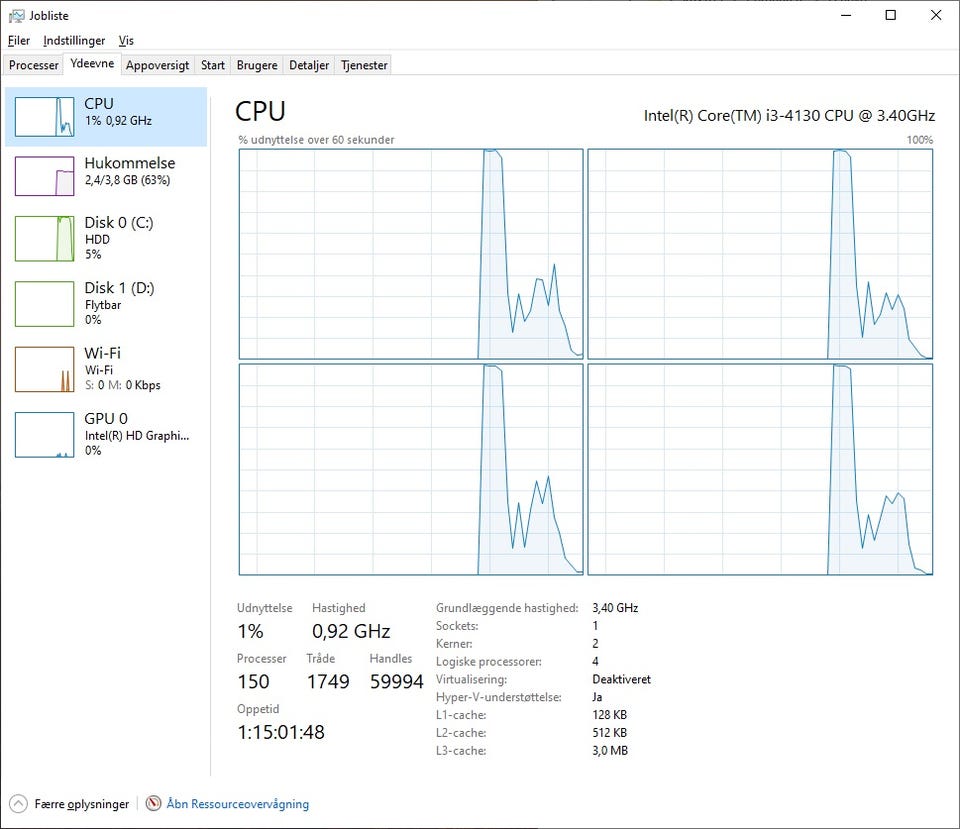Image resolution: width=960 pixels, height=829 pixels.
Task: Click the Processer count 150
Action: pos(253,681)
